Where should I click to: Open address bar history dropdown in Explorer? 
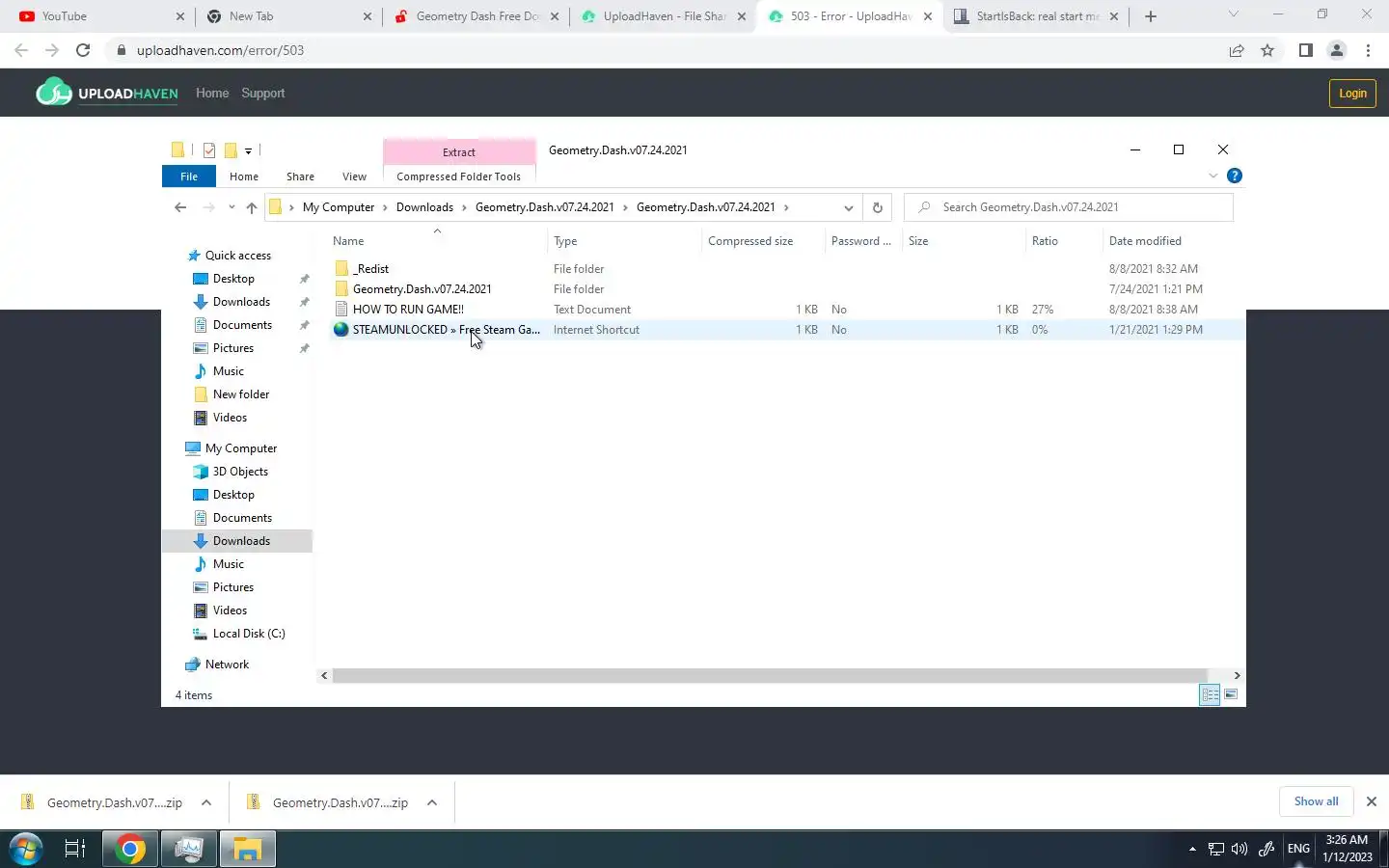click(x=848, y=207)
